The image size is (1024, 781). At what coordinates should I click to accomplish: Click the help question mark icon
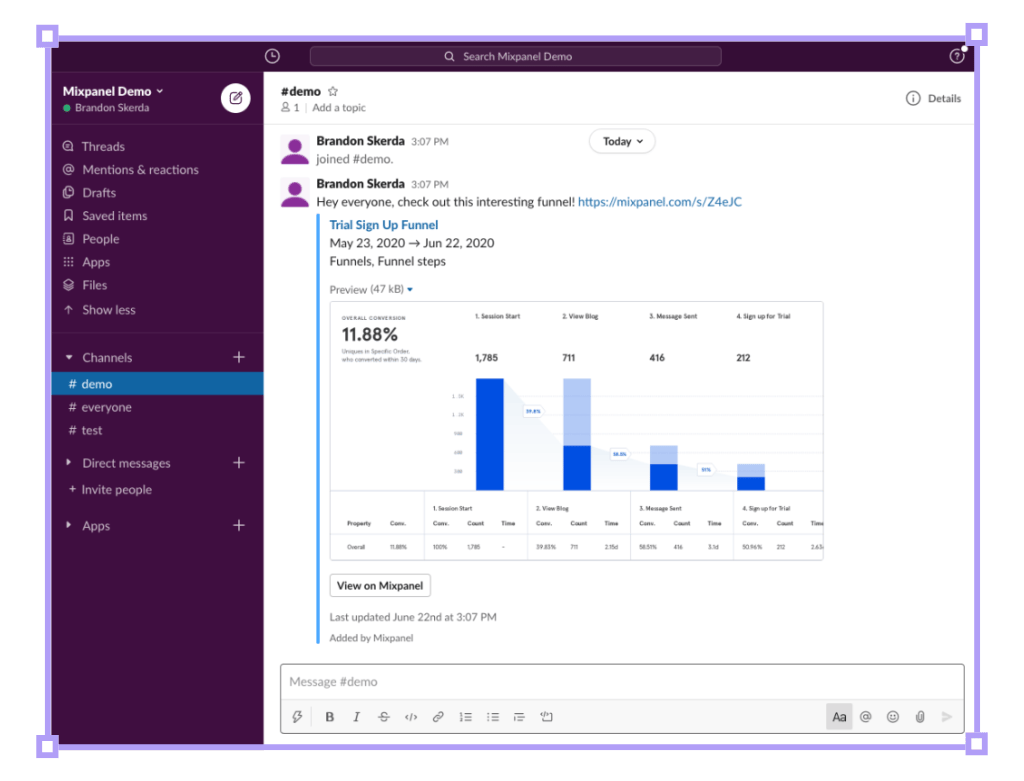[957, 56]
